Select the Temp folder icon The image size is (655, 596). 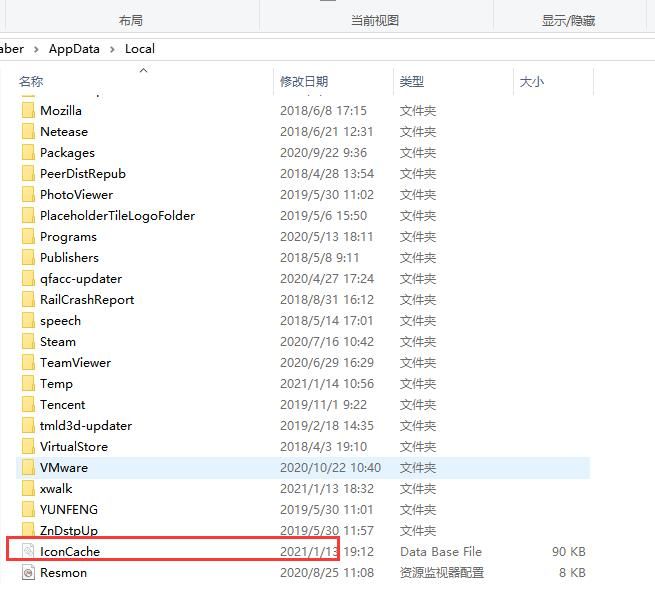(x=28, y=384)
